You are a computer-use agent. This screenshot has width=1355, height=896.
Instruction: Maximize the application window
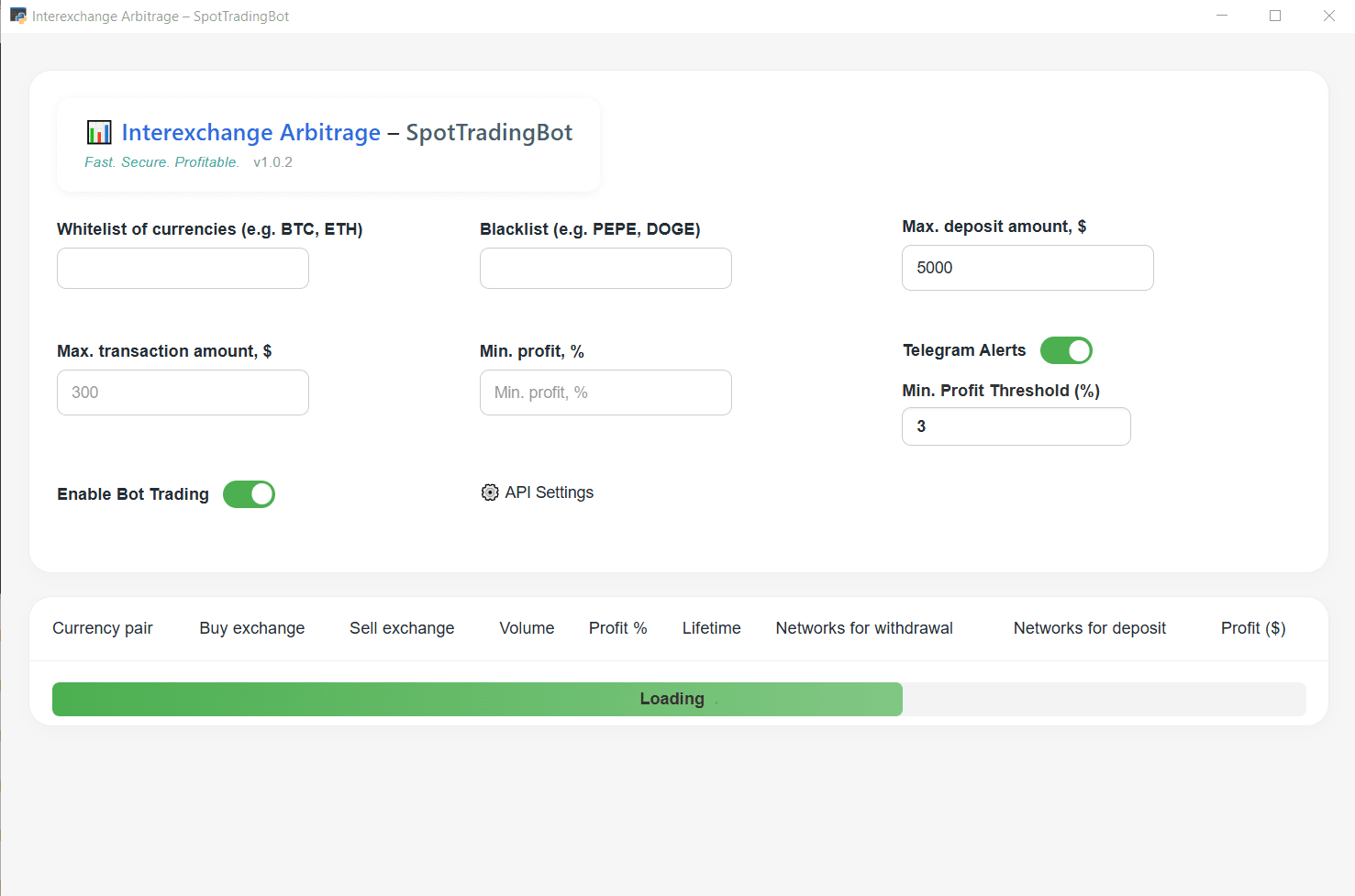coord(1275,16)
